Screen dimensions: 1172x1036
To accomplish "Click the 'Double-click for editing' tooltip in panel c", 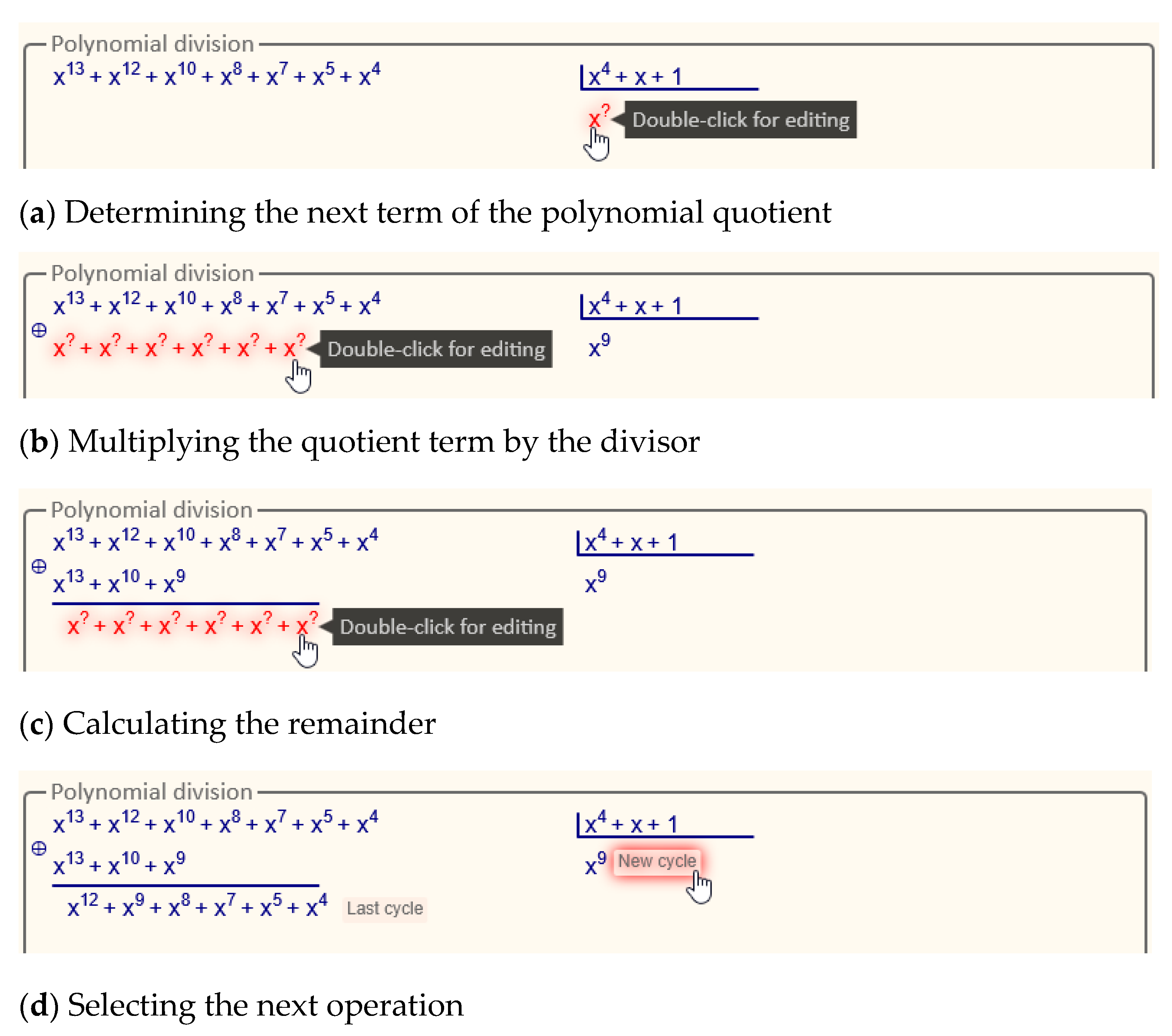I will coord(448,627).
